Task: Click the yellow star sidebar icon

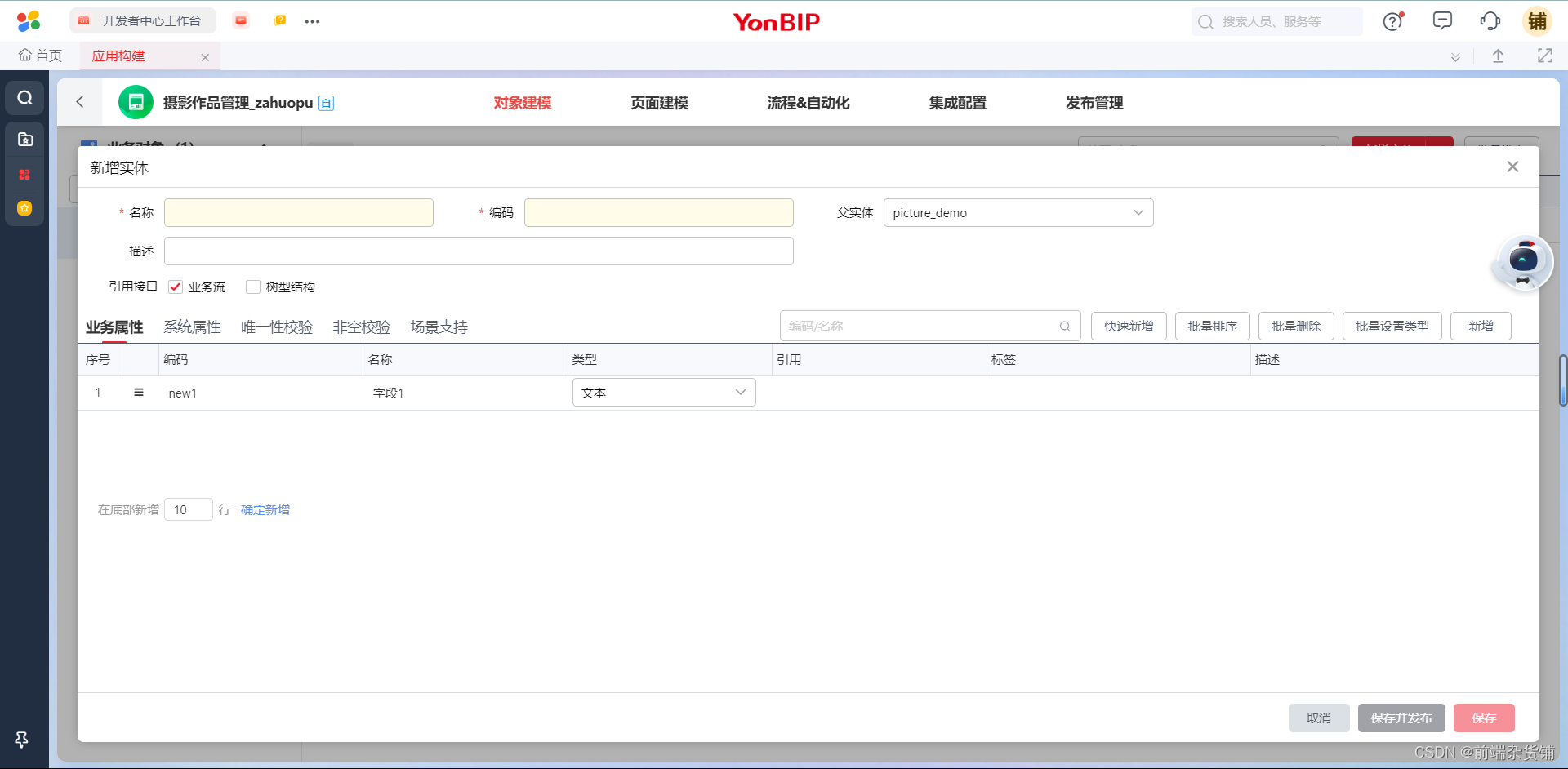Action: coord(24,208)
